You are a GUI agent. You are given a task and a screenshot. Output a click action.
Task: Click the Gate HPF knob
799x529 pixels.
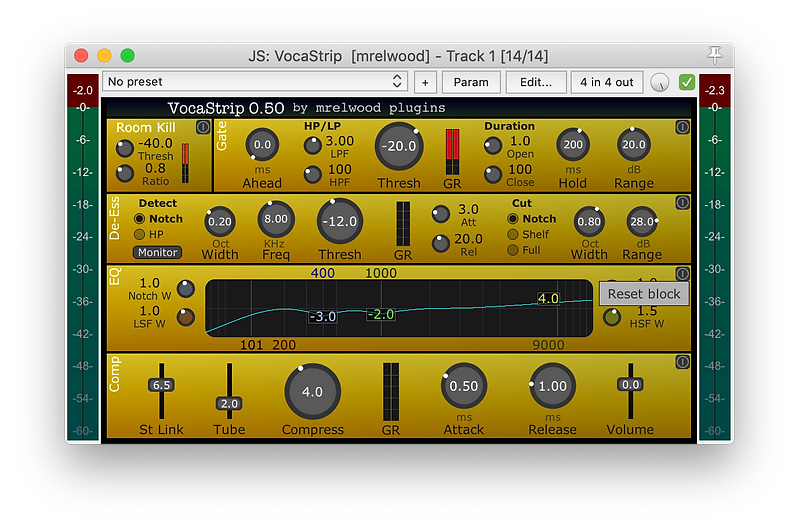312,175
